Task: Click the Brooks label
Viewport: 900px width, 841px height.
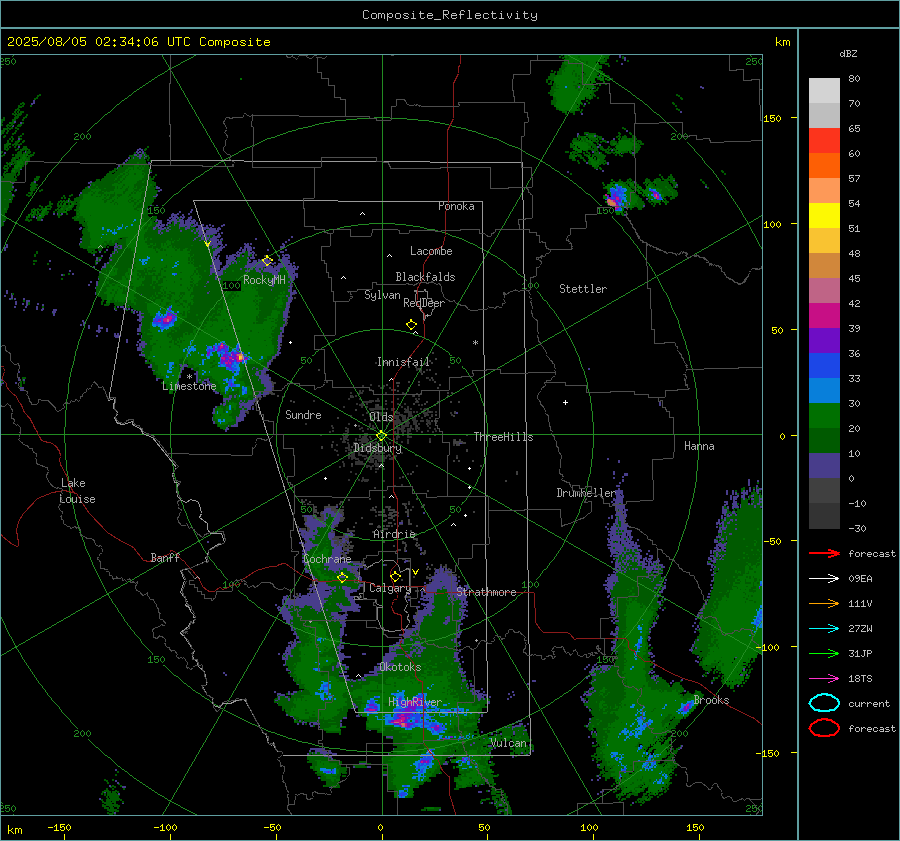Action: pos(711,700)
